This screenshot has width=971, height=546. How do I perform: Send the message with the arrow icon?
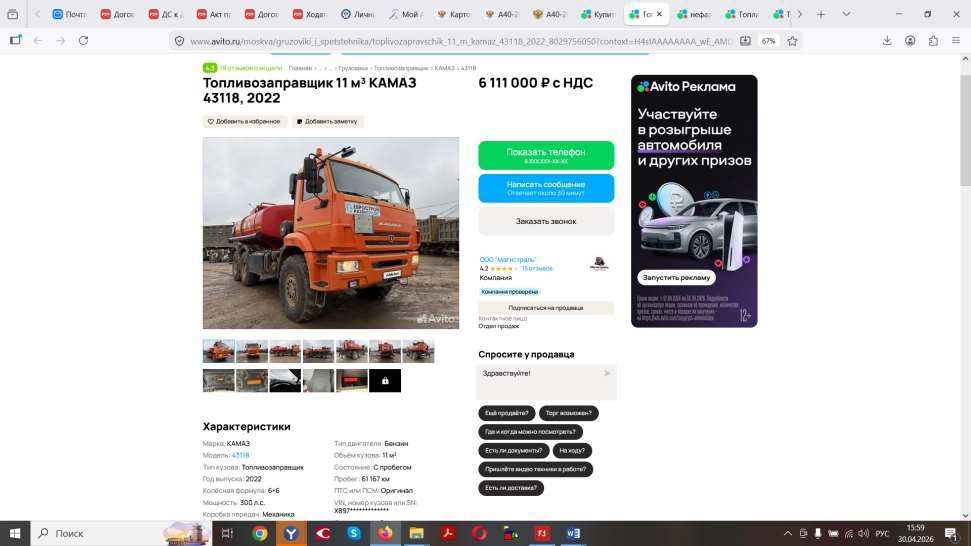(x=607, y=373)
